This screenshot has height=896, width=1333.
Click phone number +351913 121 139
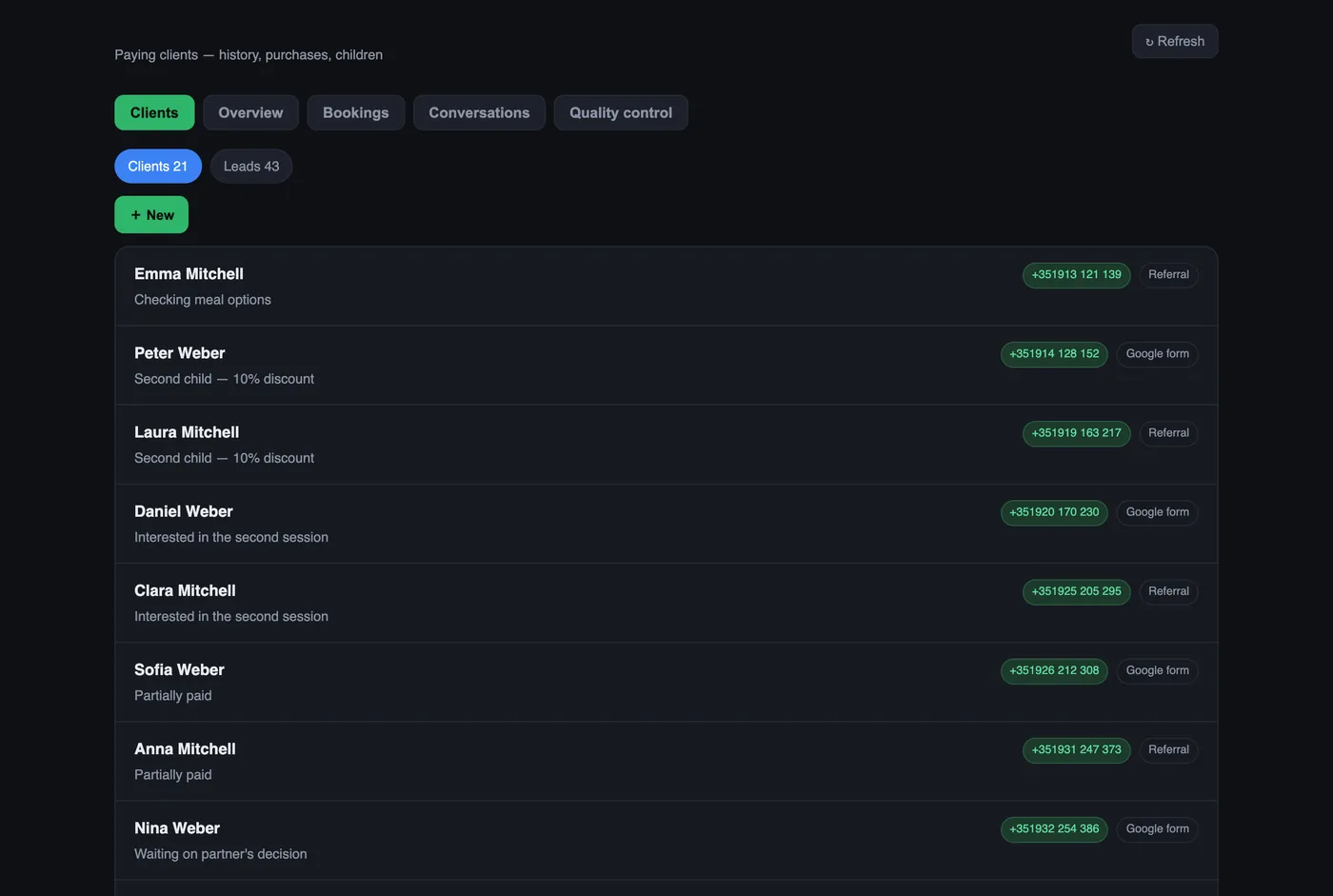[1076, 274]
